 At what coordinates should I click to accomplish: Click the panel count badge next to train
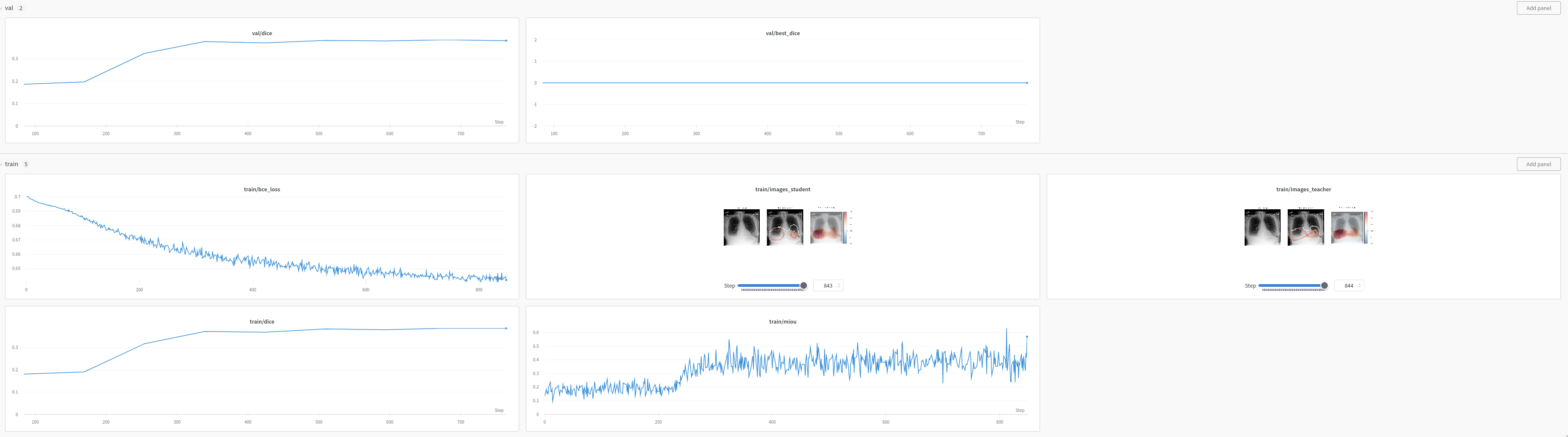tap(26, 165)
